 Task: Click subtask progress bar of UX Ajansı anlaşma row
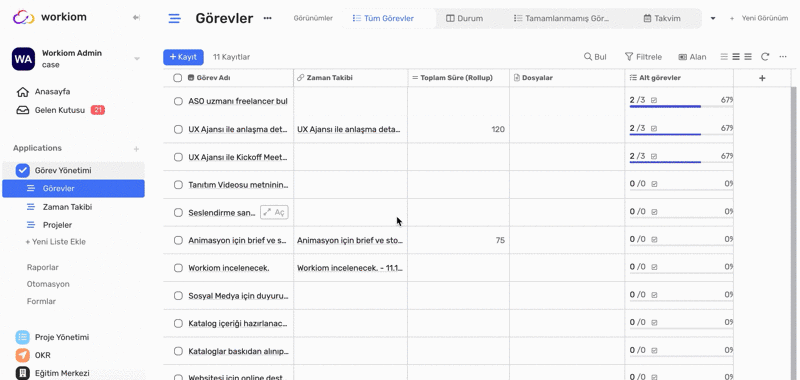tap(681, 134)
